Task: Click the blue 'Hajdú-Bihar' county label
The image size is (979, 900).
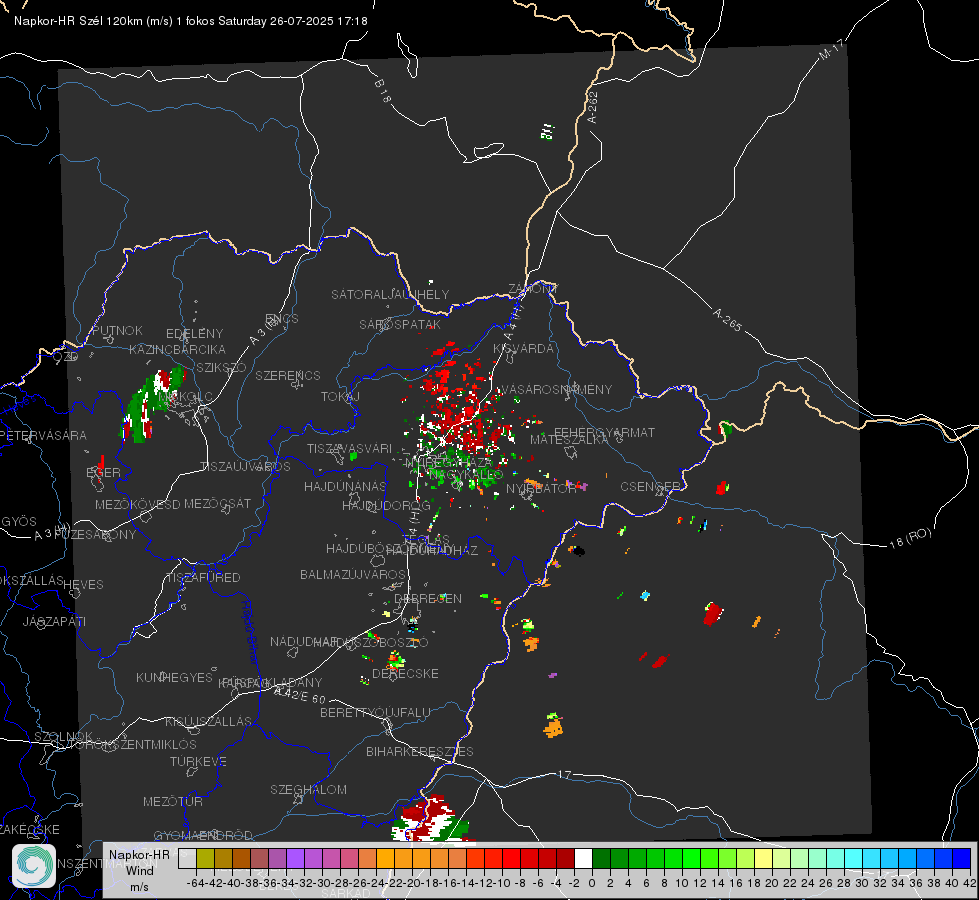Action: point(248,632)
